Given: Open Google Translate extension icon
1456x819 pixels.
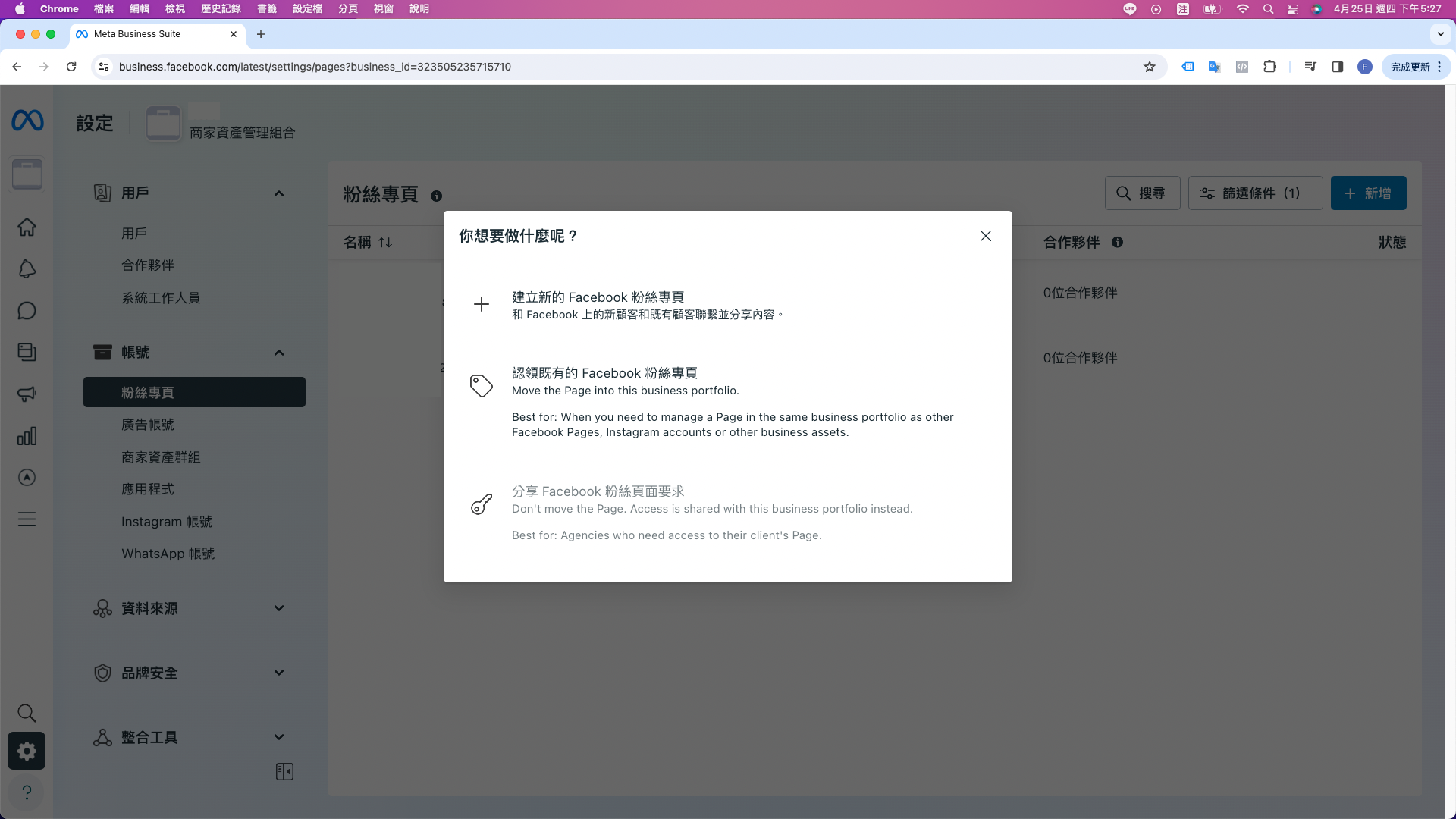Looking at the screenshot, I should click(1215, 67).
